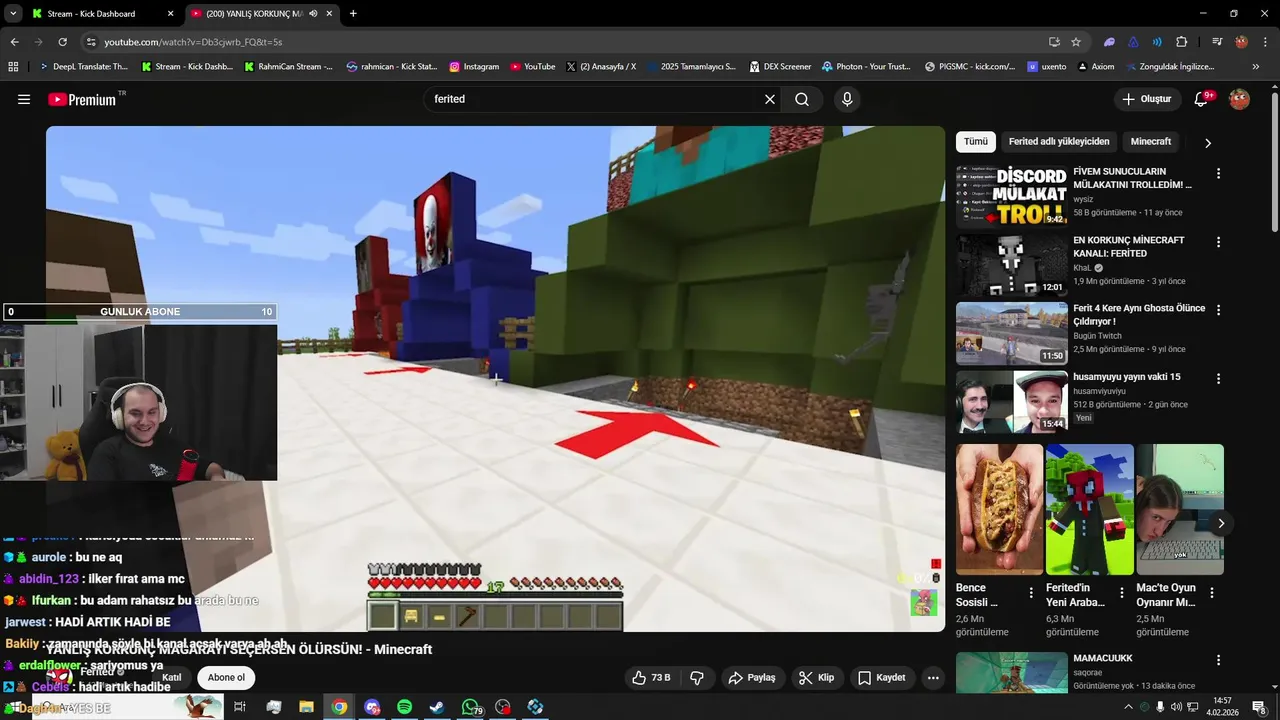1280x720 pixels.
Task: Bookmark this page with star icon
Action: point(1076,42)
